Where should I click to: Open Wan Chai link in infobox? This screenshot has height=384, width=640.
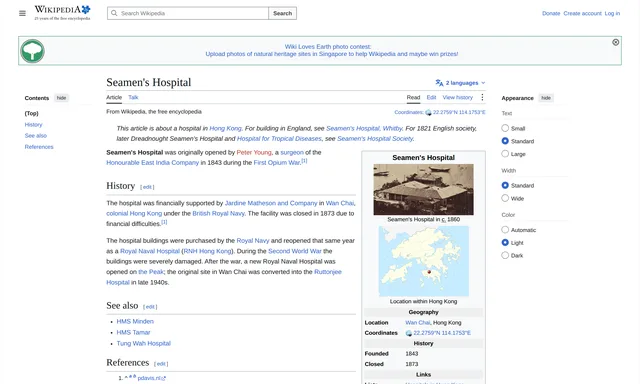click(x=418, y=322)
